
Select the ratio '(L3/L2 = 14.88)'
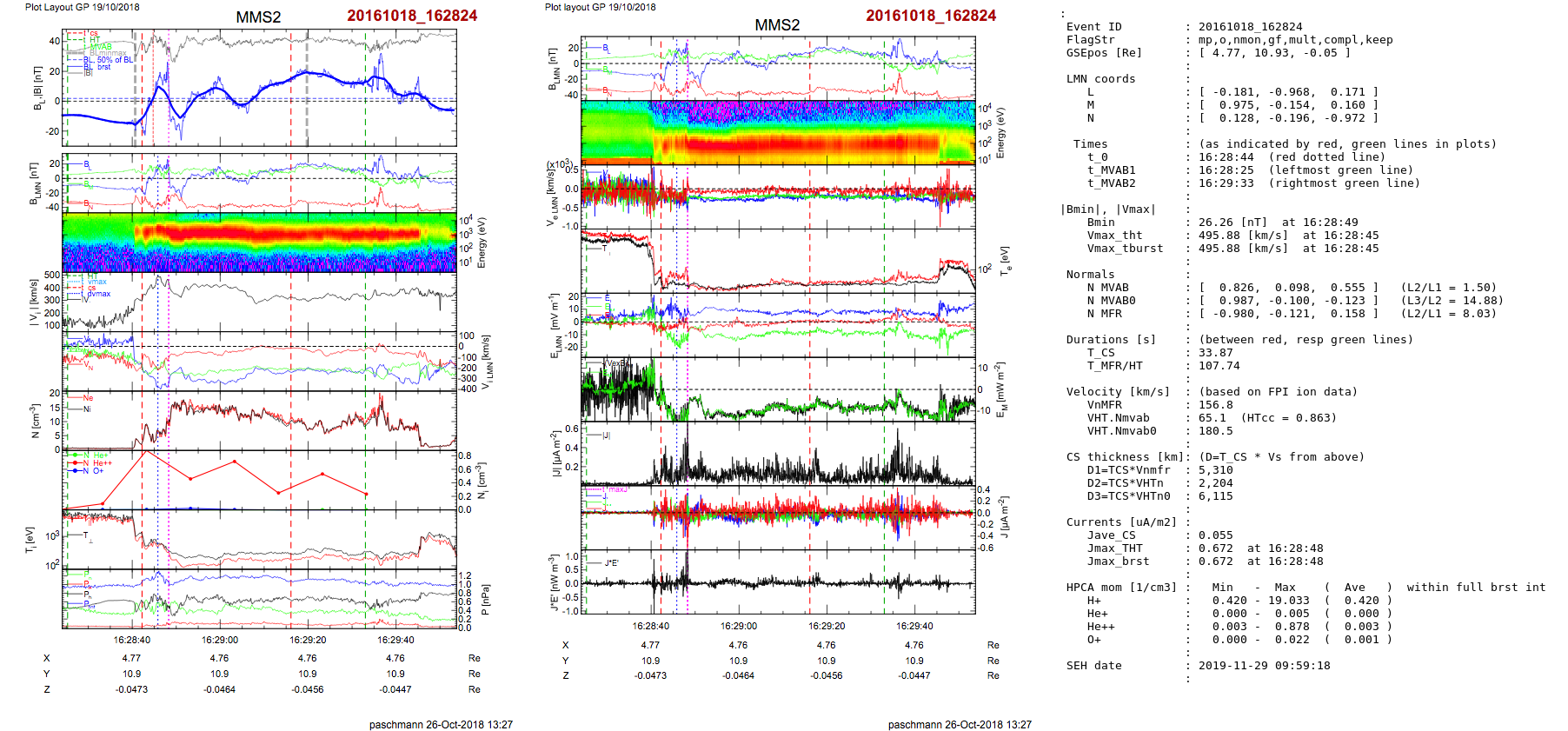(1452, 301)
